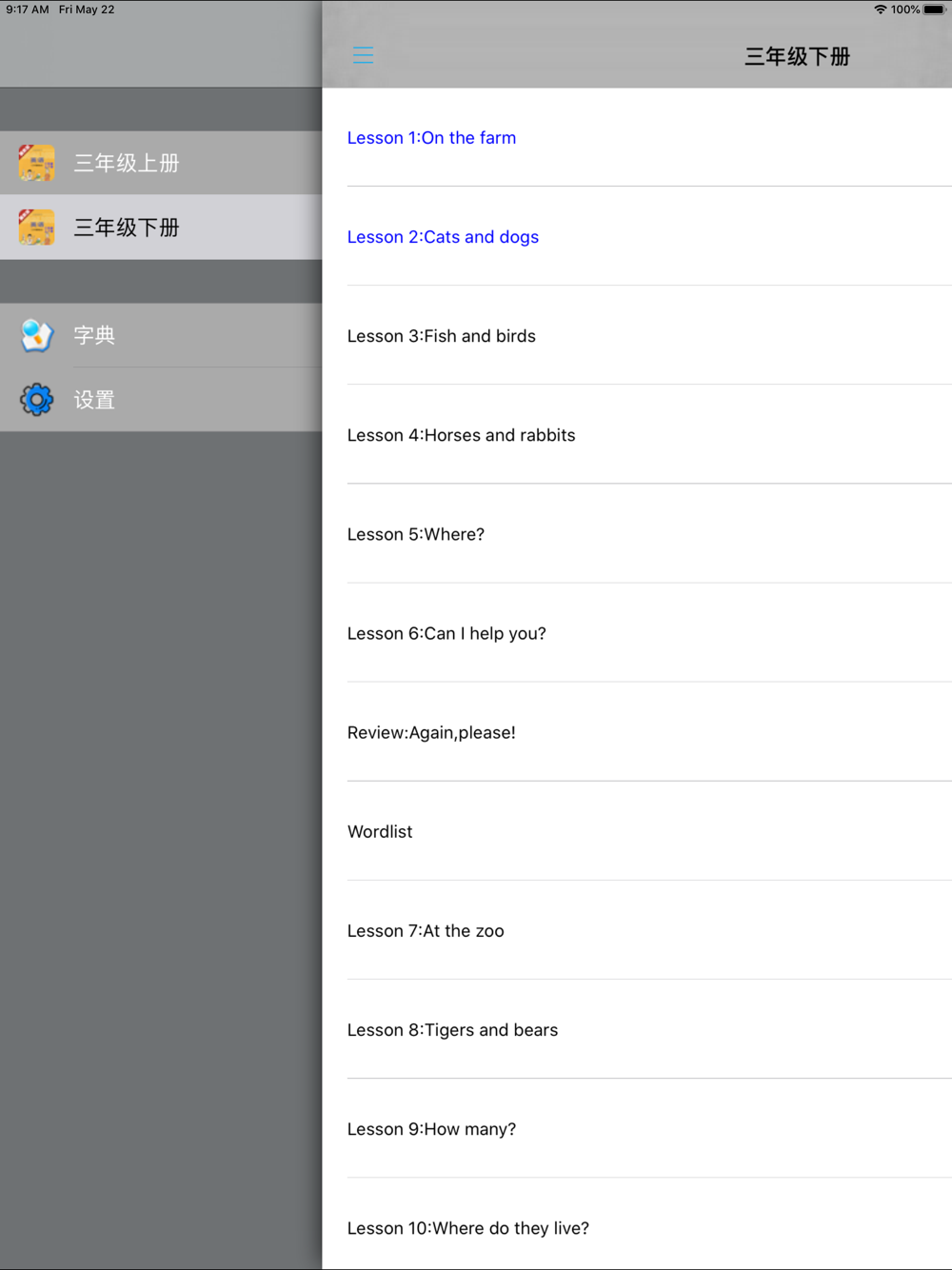
Task: Select 三年级下册 in sidebar
Action: click(x=161, y=228)
